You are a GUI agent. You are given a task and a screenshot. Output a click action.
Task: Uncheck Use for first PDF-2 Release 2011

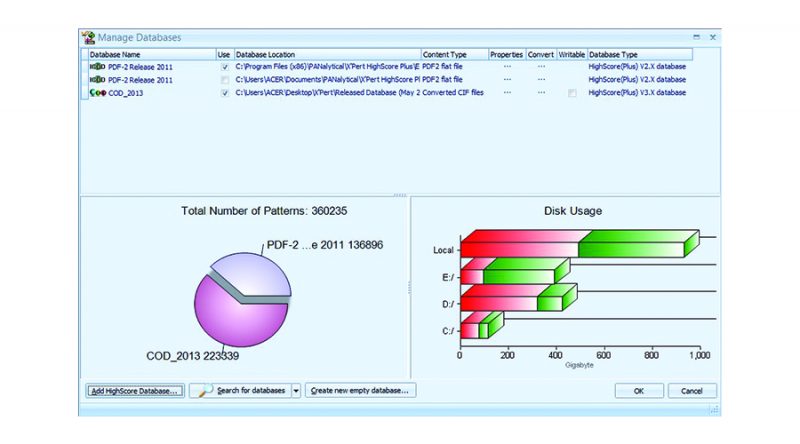tap(225, 67)
